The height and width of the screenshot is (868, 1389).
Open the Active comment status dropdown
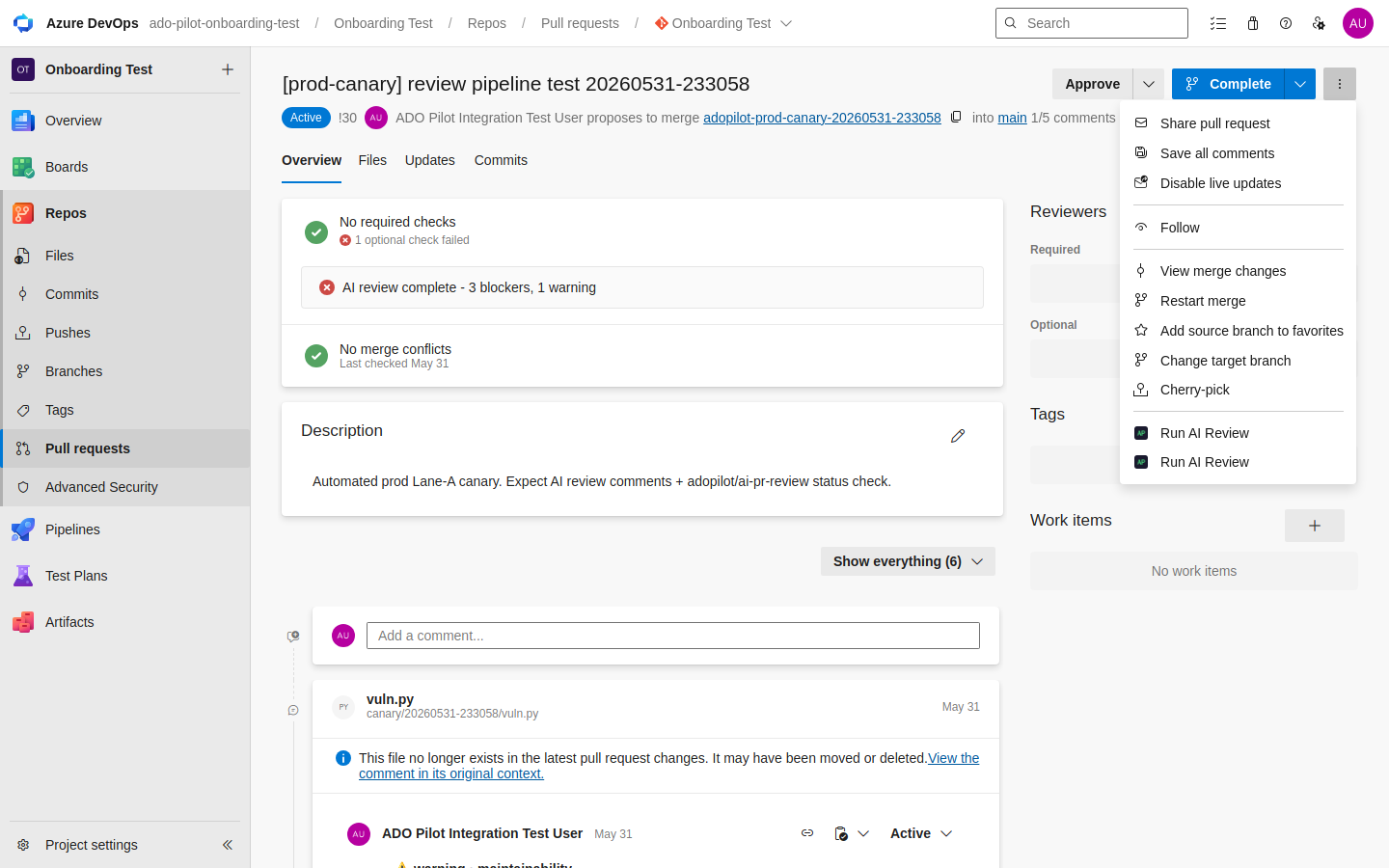tap(921, 833)
